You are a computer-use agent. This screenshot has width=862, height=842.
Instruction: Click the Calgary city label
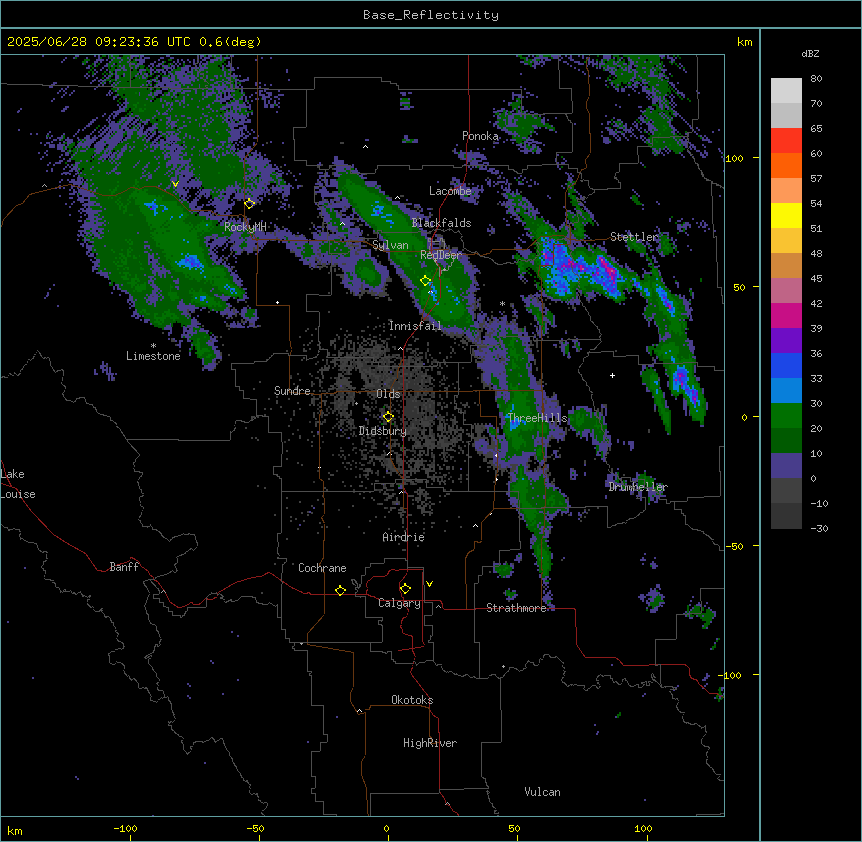pyautogui.click(x=400, y=603)
